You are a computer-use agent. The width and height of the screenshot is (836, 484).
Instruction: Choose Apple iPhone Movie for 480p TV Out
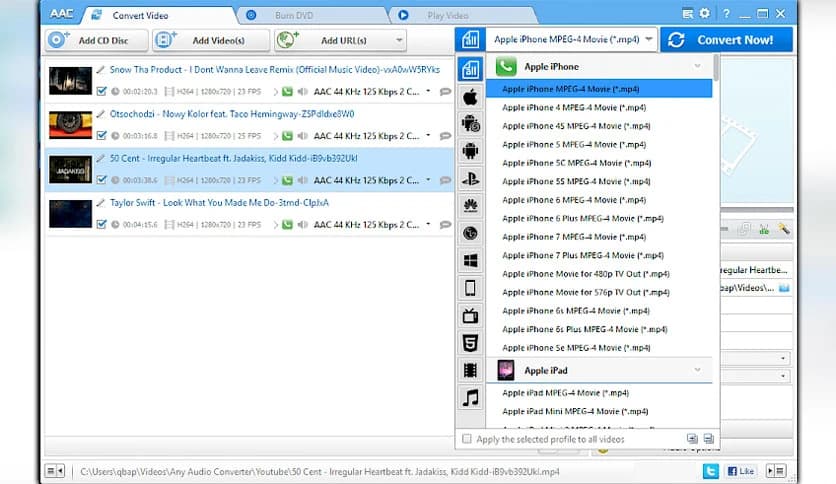(x=599, y=273)
